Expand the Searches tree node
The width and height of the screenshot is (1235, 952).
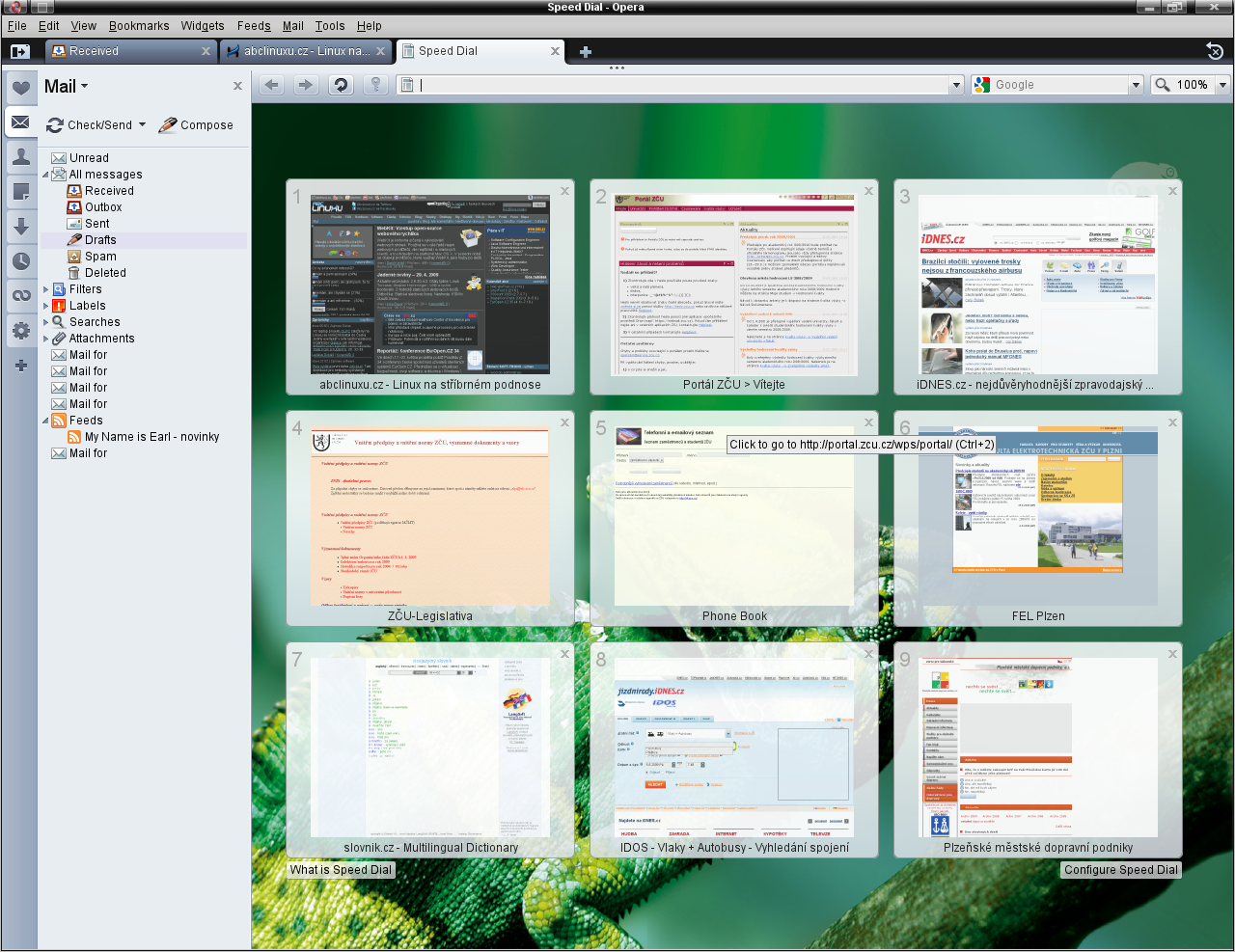(x=45, y=322)
